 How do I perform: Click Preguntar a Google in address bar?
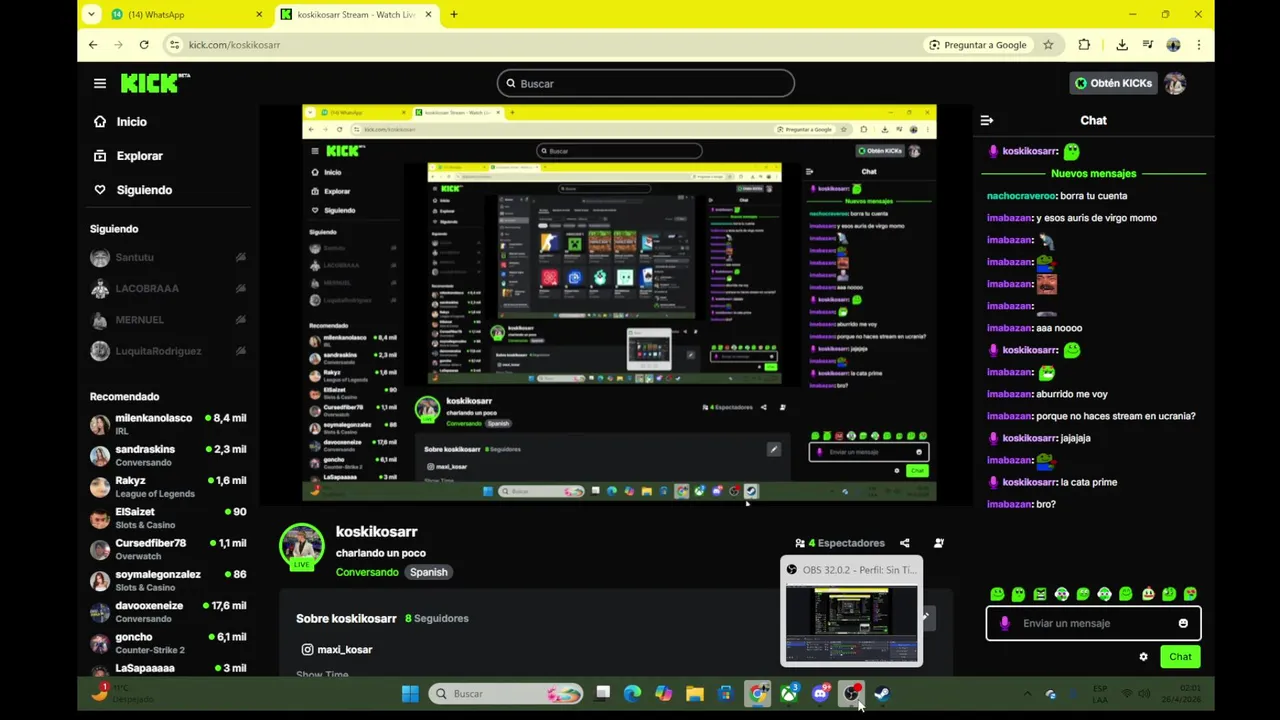click(x=978, y=45)
